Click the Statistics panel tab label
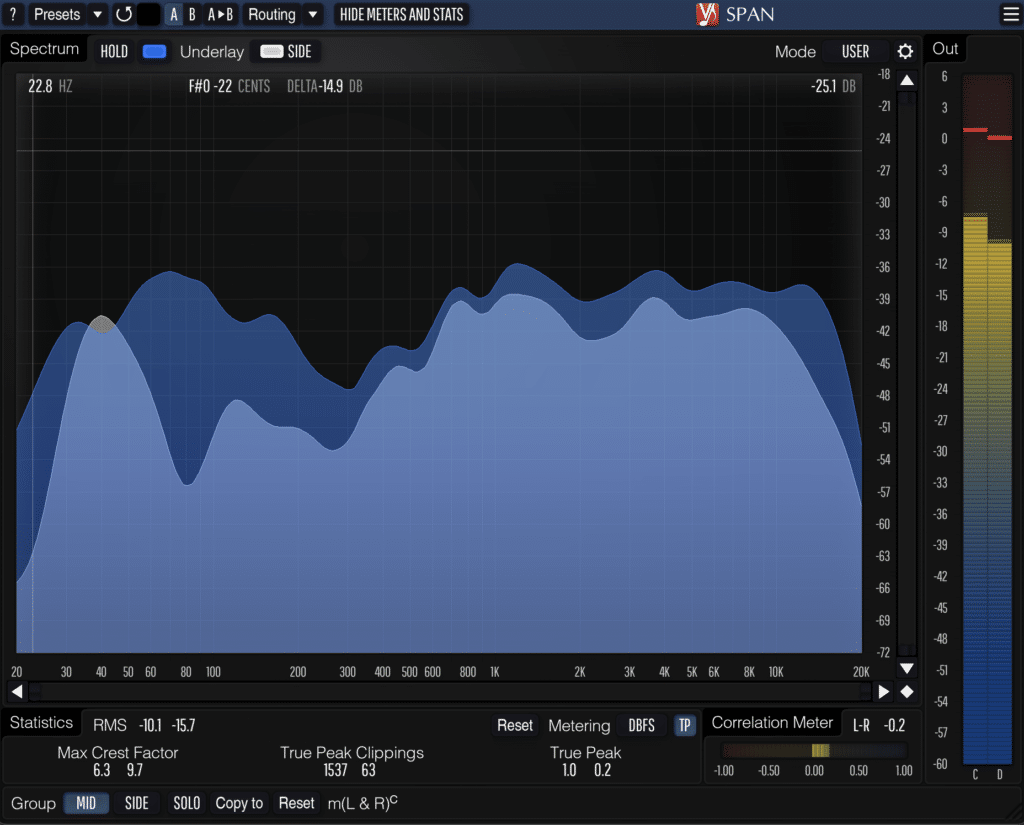 [41, 722]
